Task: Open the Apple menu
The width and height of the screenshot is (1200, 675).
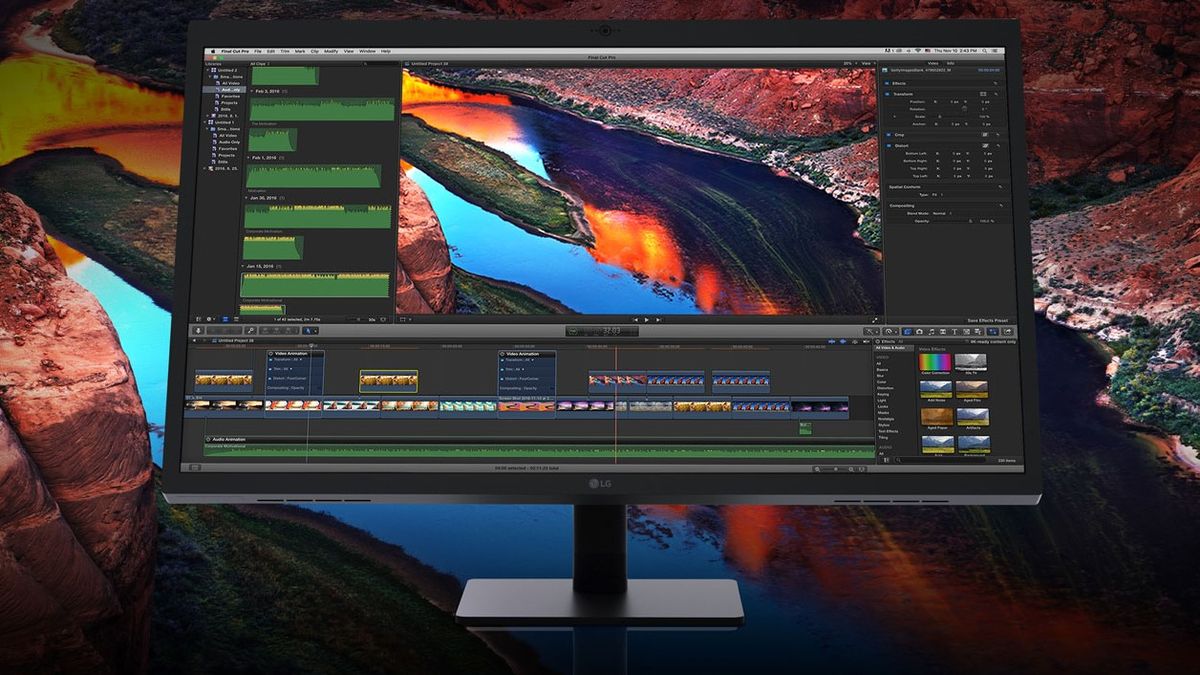Action: tap(213, 51)
